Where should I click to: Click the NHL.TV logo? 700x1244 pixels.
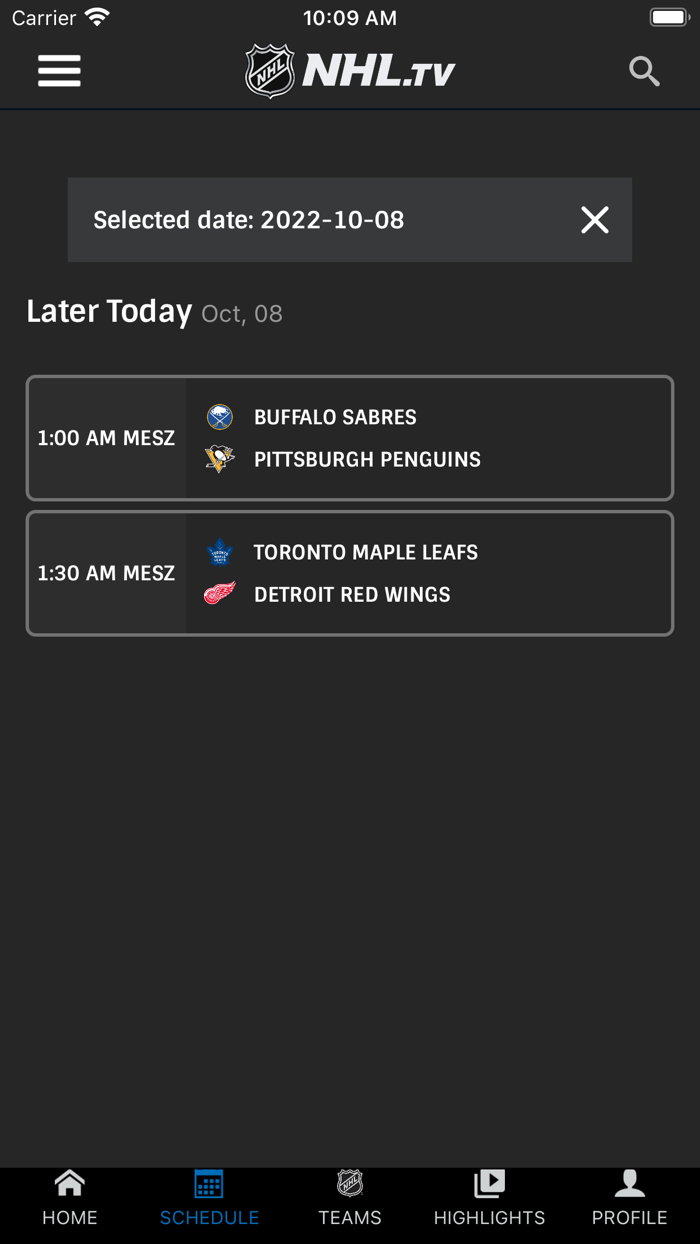350,70
